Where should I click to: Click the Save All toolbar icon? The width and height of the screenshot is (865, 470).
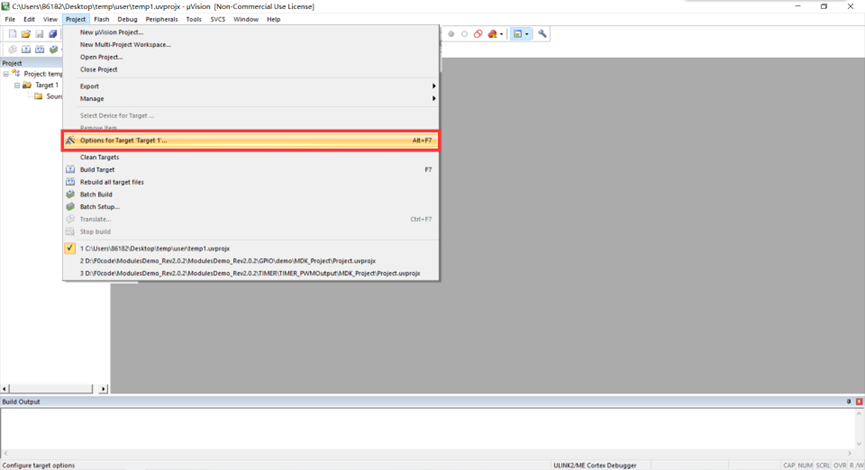coord(53,34)
